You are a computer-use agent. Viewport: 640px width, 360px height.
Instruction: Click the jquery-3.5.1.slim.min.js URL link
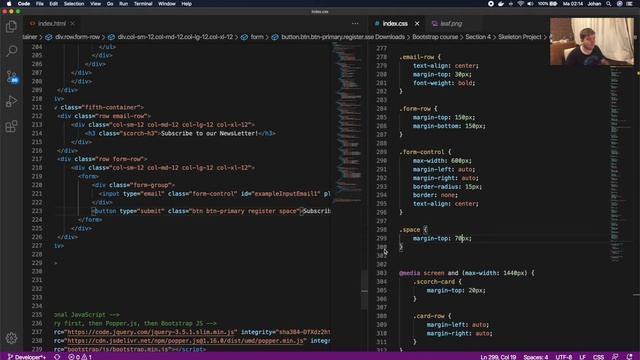[151, 332]
